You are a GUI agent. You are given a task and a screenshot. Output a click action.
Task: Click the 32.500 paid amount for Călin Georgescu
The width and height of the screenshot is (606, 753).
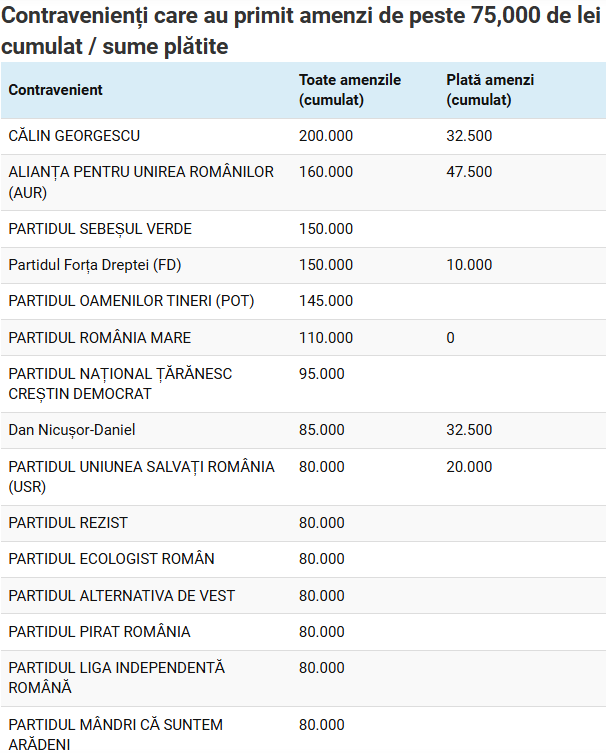coord(469,136)
